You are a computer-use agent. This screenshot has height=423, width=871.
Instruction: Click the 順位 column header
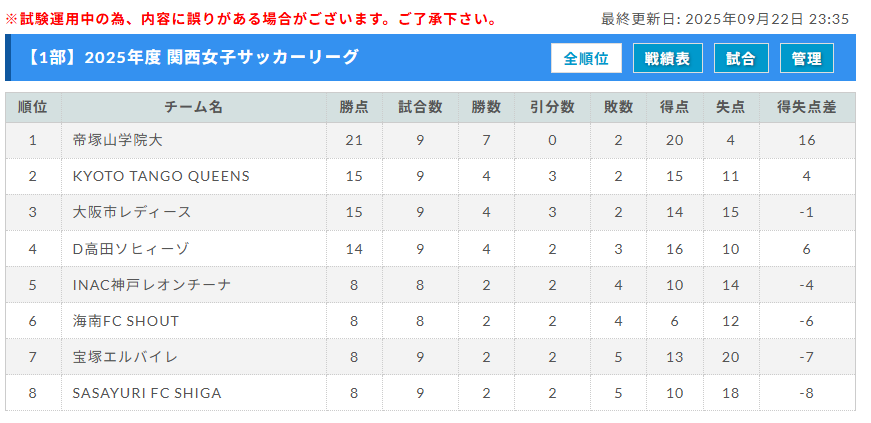[x=32, y=107]
